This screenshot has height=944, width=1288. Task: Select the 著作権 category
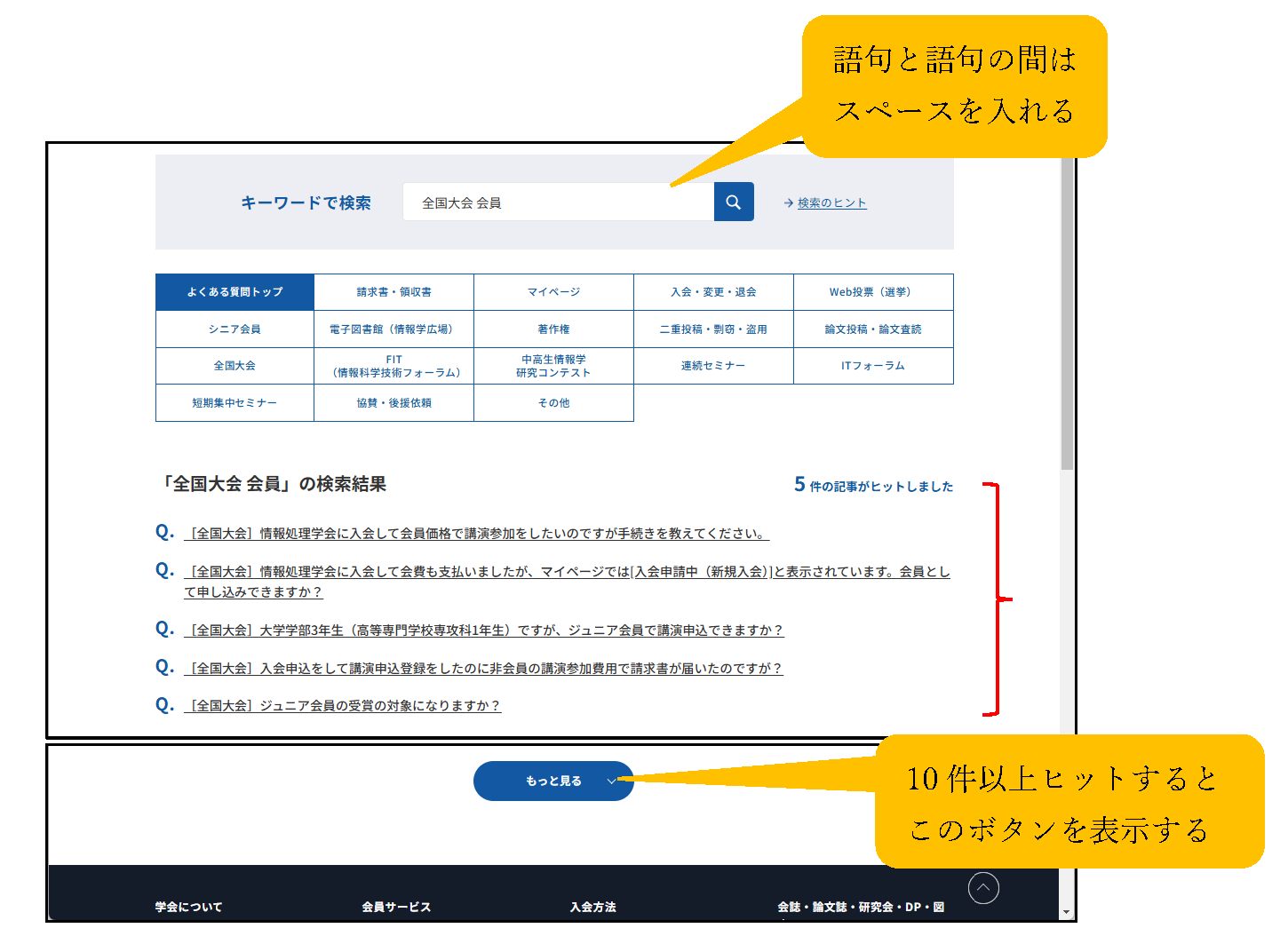click(x=553, y=329)
